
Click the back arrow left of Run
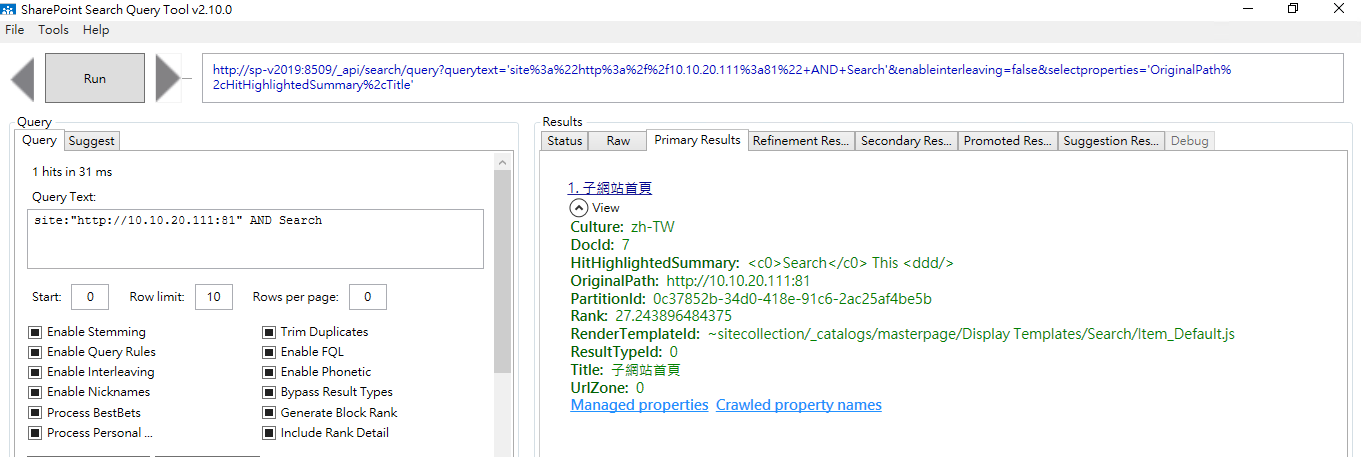coord(23,79)
